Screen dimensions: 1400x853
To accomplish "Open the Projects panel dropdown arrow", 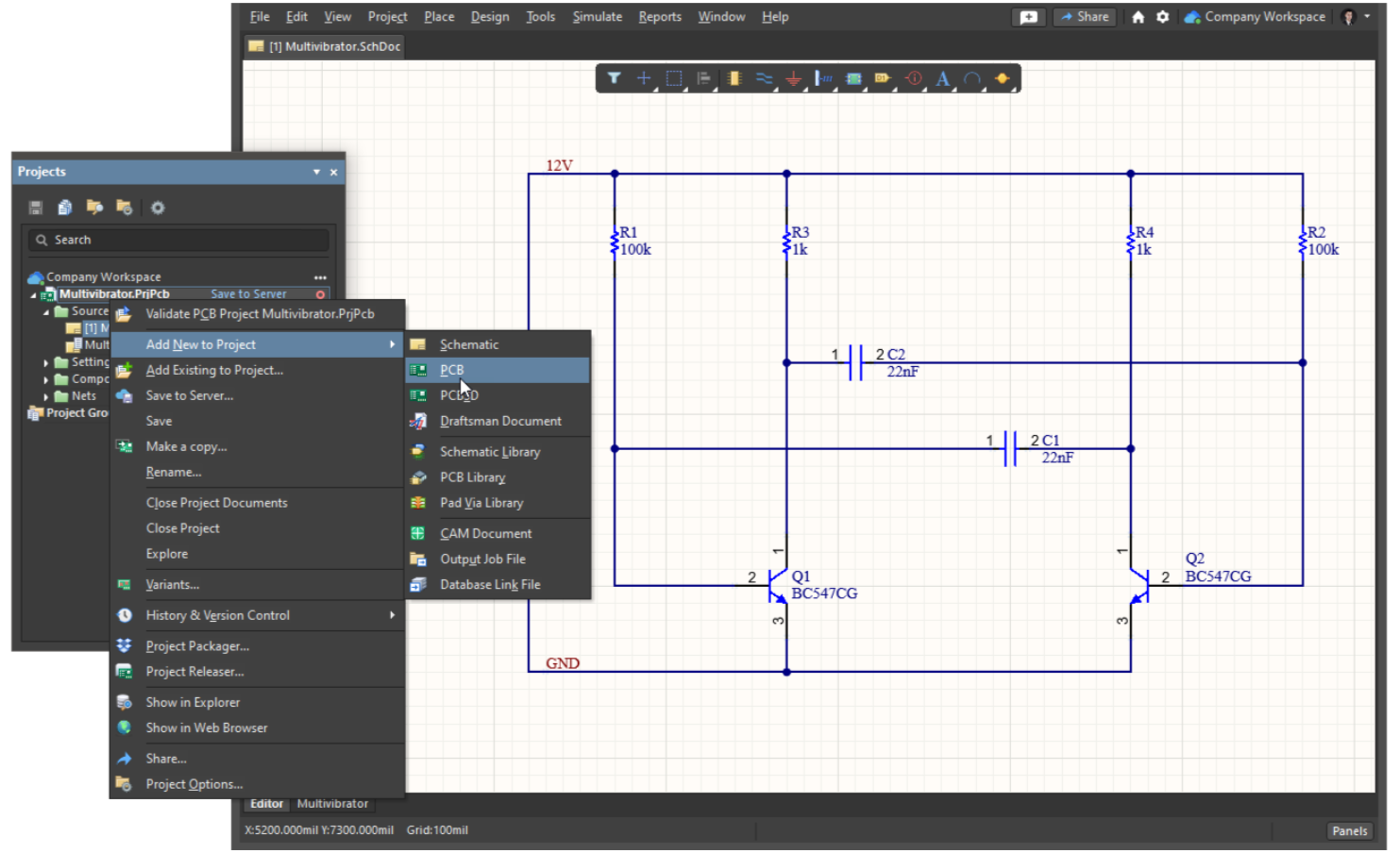I will pyautogui.click(x=316, y=172).
